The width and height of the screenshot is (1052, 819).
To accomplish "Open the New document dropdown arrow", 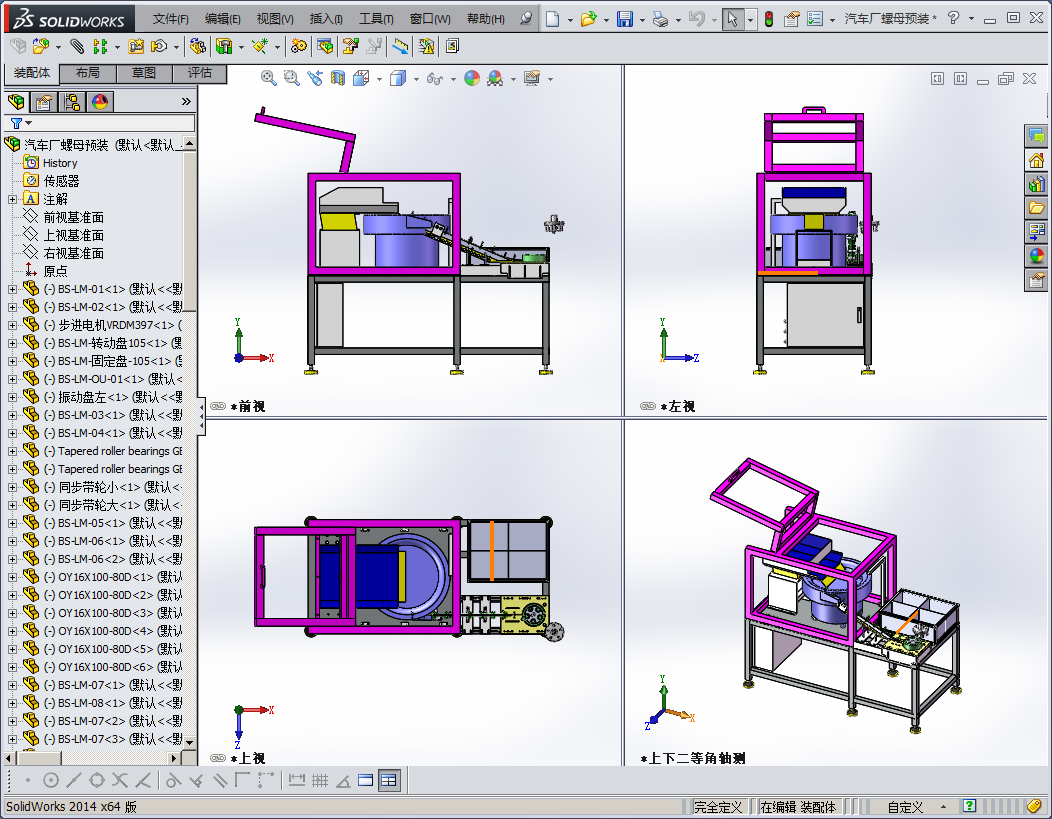I will [x=570, y=19].
